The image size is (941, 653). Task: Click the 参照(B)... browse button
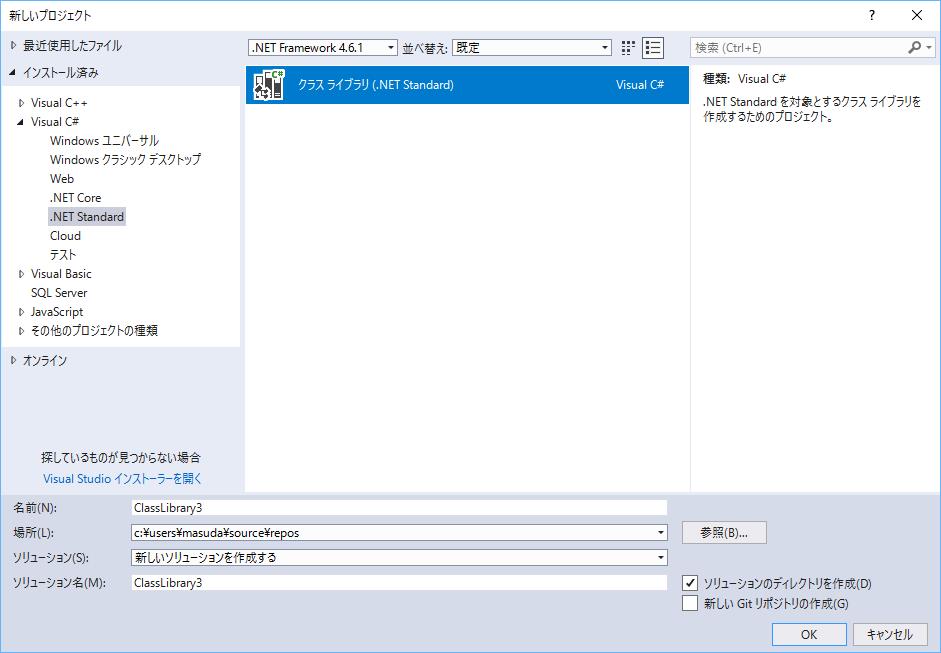pyautogui.click(x=723, y=532)
